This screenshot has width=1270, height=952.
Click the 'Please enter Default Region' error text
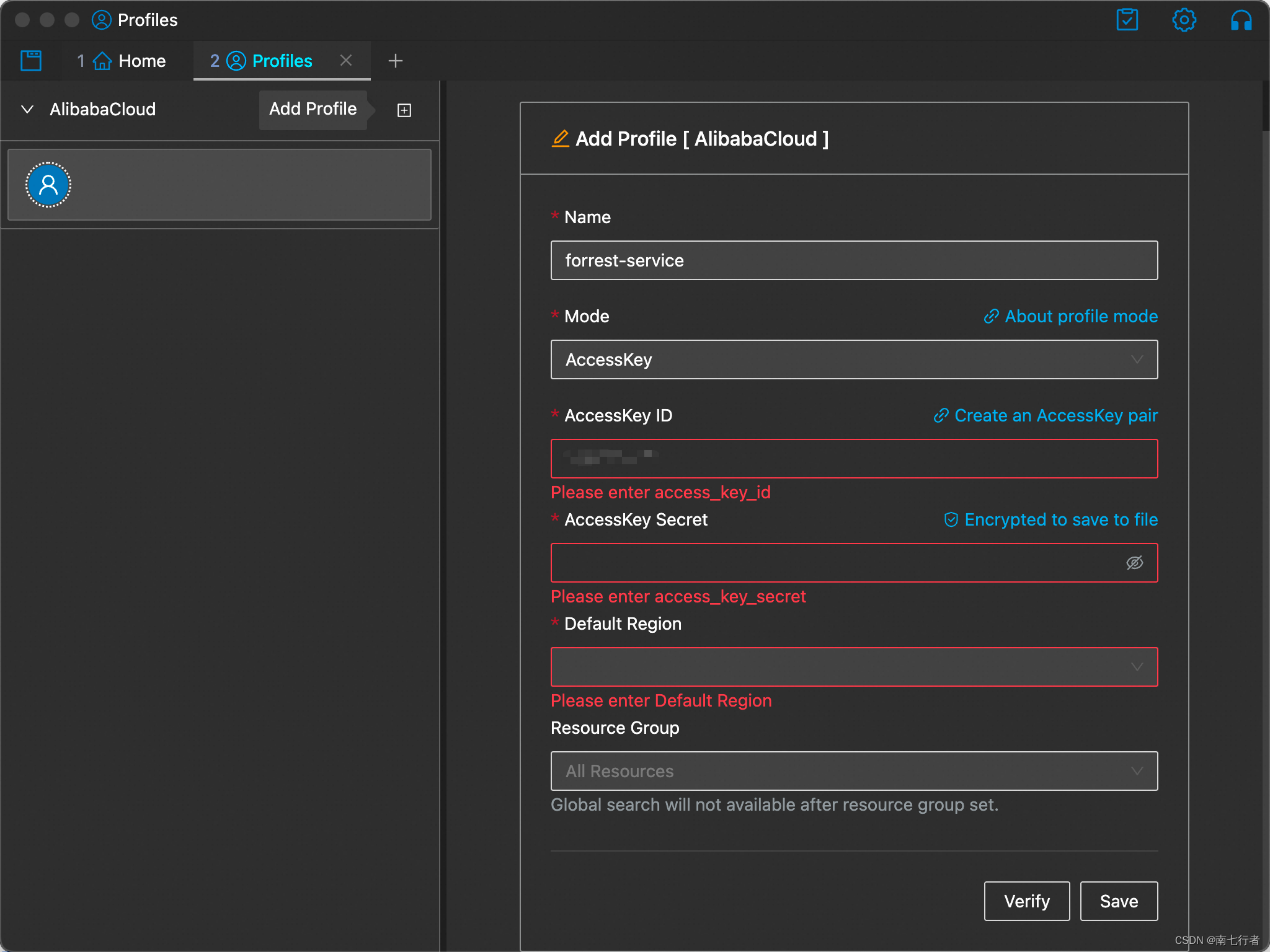coord(661,700)
